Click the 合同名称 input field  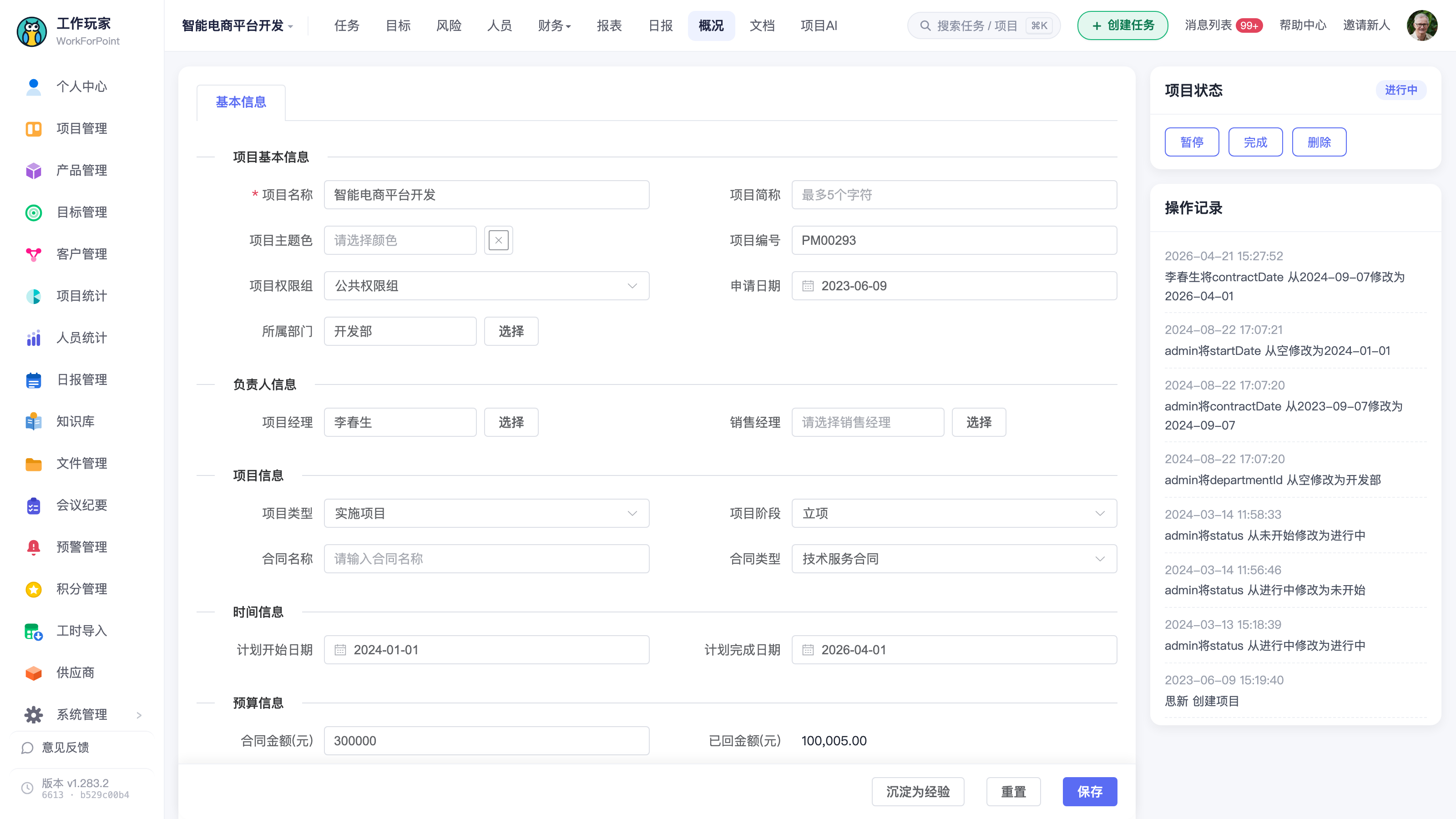[x=486, y=559]
